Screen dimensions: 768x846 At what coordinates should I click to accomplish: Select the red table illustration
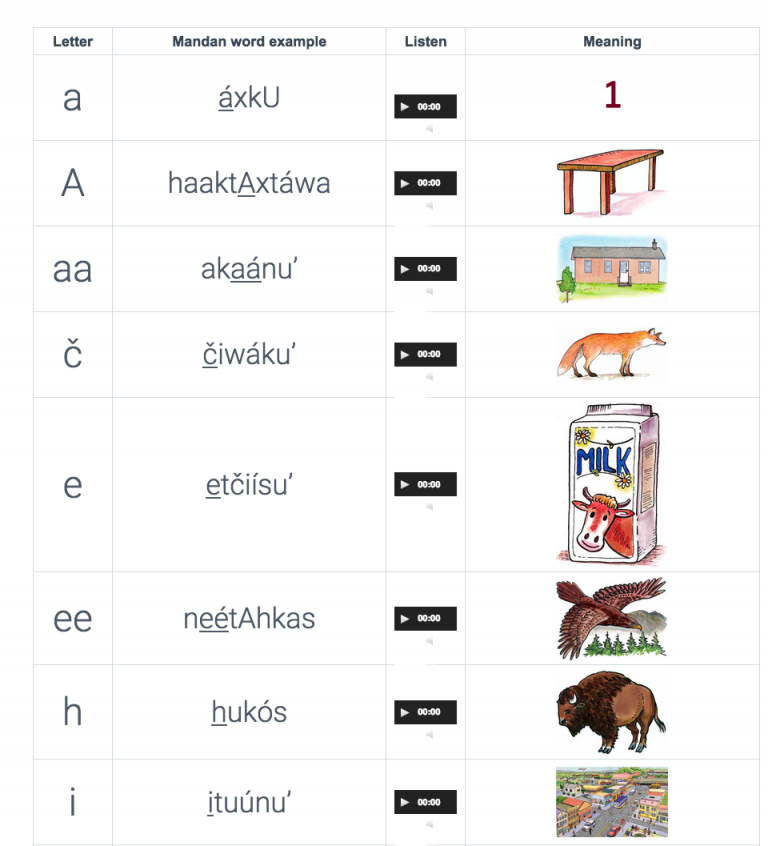[x=612, y=183]
